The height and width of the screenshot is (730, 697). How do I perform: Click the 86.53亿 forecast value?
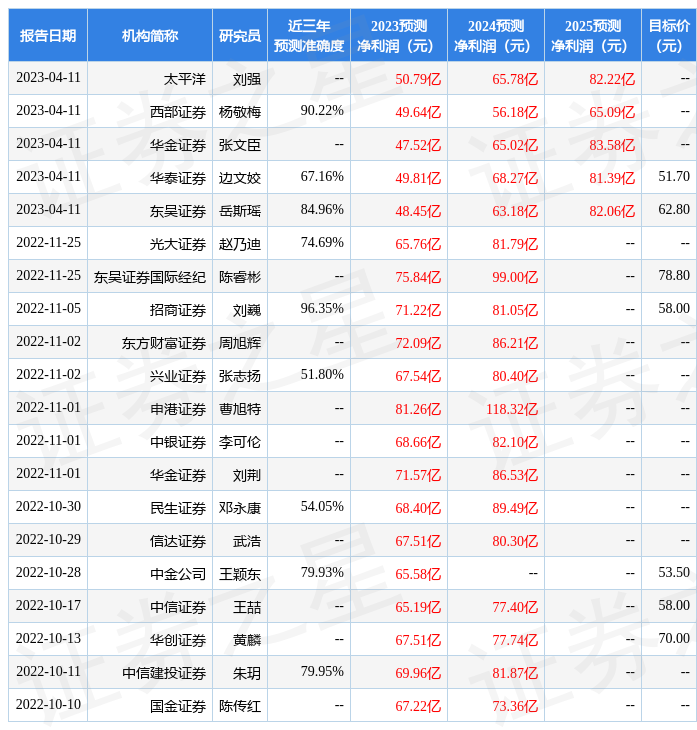tap(515, 475)
